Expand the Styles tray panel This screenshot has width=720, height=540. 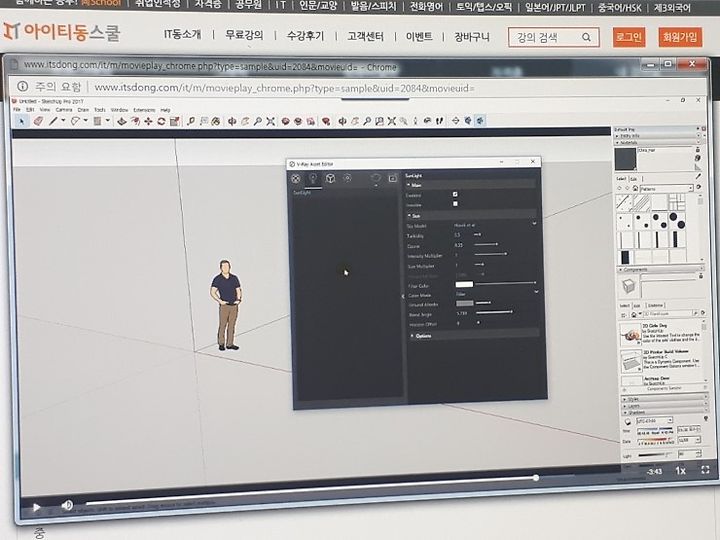664,400
